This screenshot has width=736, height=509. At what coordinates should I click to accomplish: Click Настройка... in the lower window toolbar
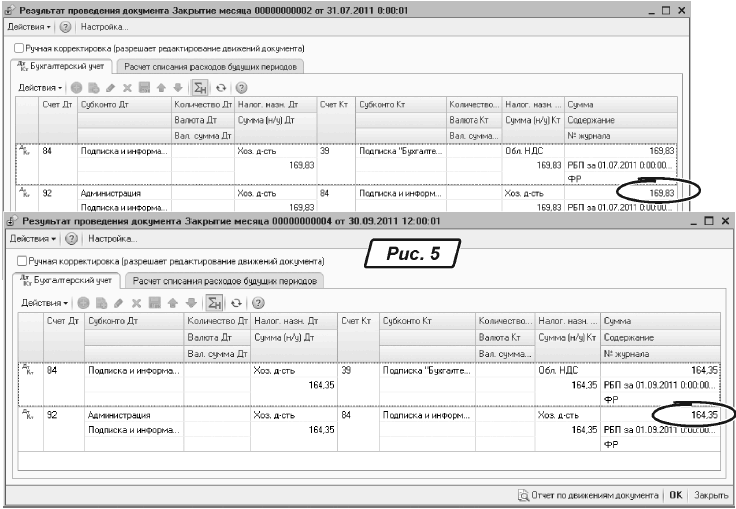coord(113,239)
